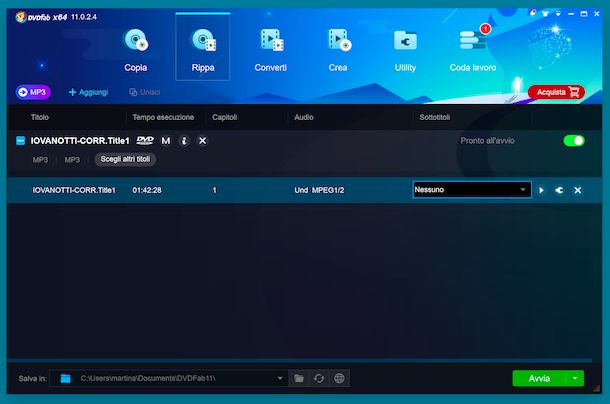The image size is (610, 404).
Task: Click the Tempo esecuzione column header
Action: click(163, 117)
